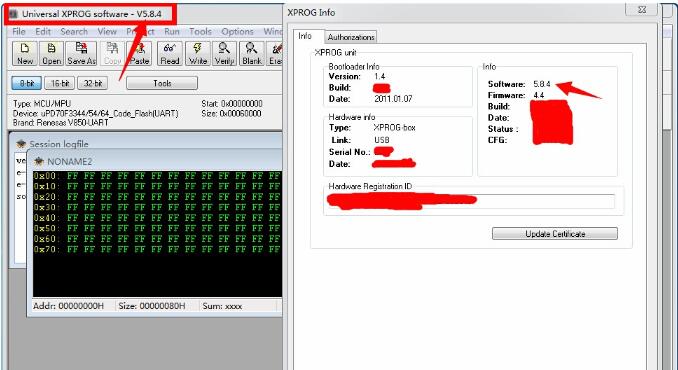Click the Verify toolbar icon
The width and height of the screenshot is (678, 370).
224,54
